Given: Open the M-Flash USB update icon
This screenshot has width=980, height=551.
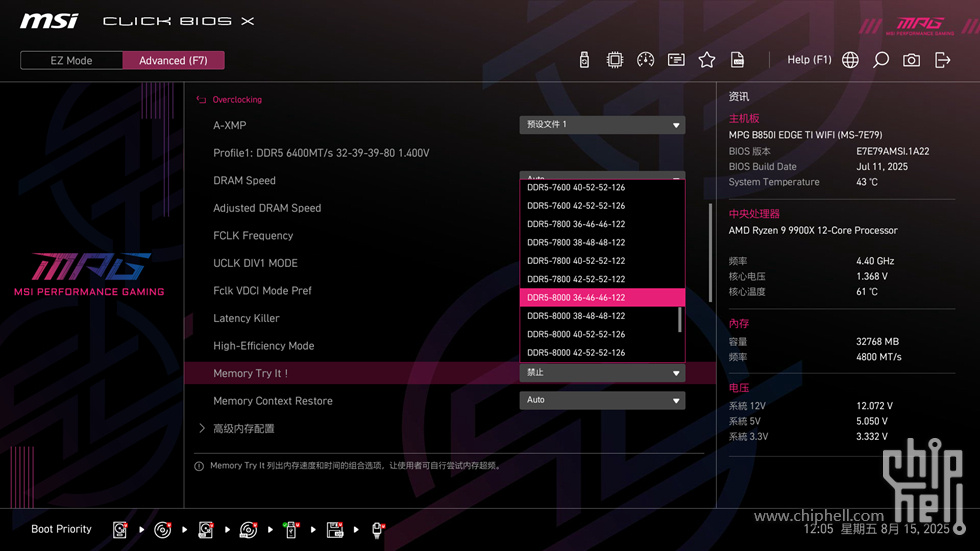Looking at the screenshot, I should [584, 60].
